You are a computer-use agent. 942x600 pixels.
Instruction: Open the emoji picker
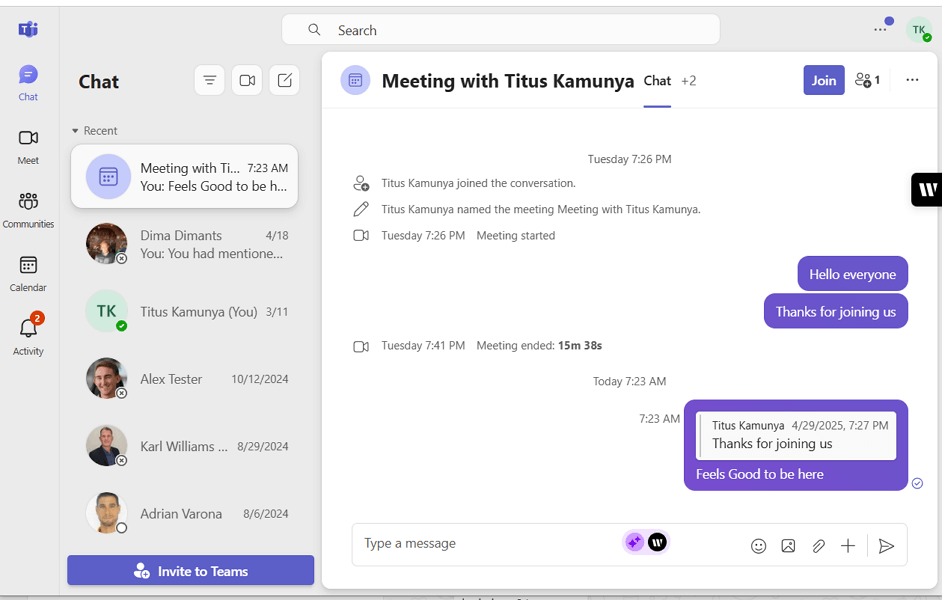click(759, 545)
